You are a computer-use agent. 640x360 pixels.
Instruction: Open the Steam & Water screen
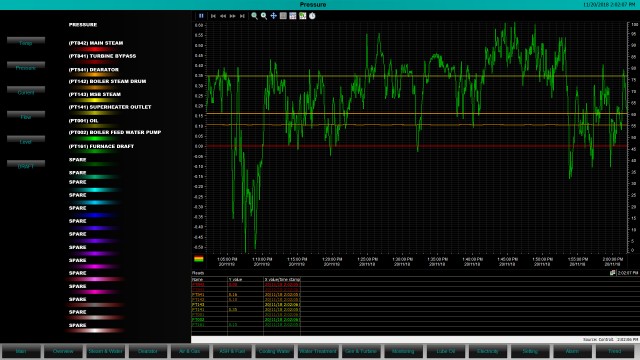[x=106, y=351]
